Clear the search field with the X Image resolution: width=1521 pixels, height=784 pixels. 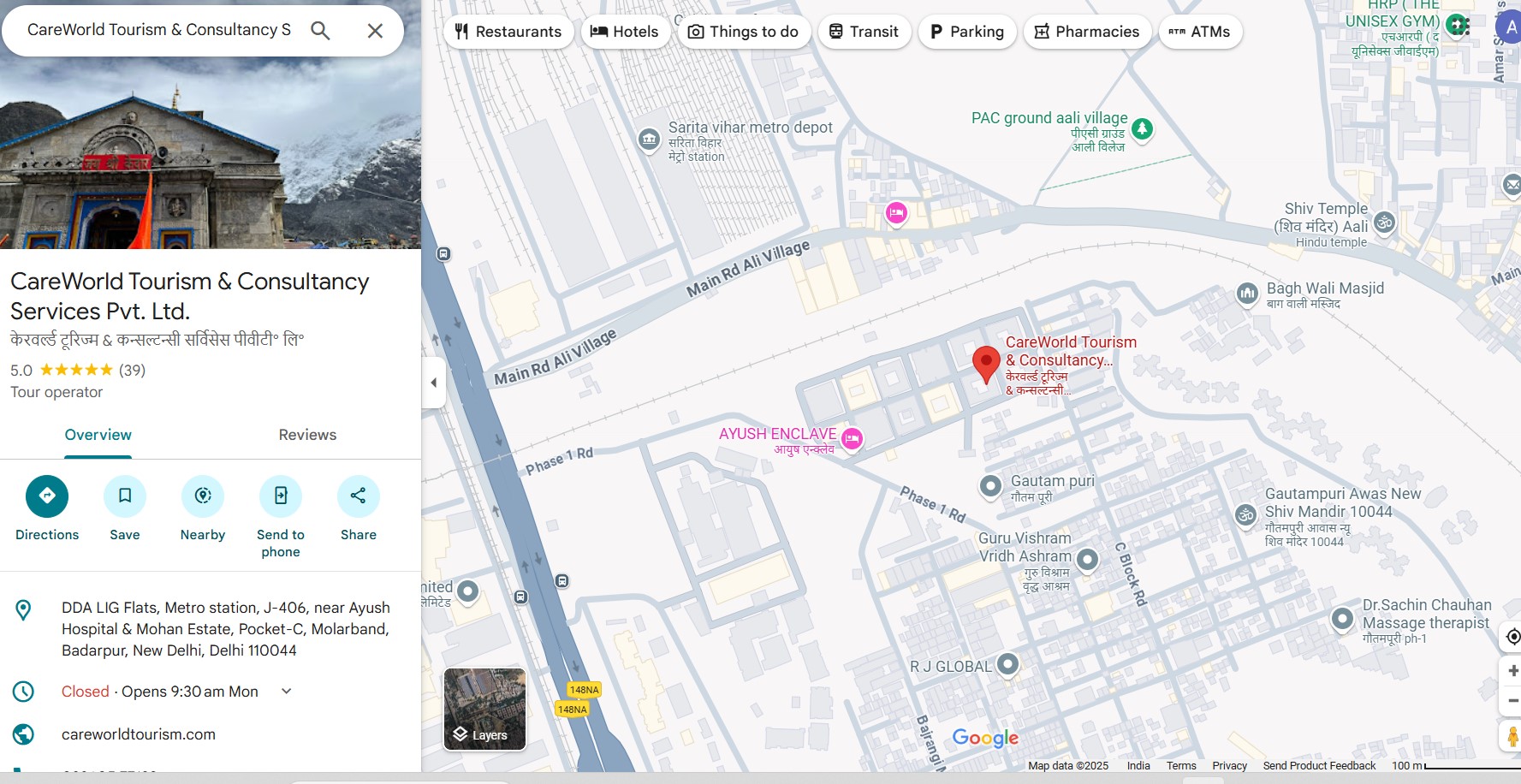point(374,29)
